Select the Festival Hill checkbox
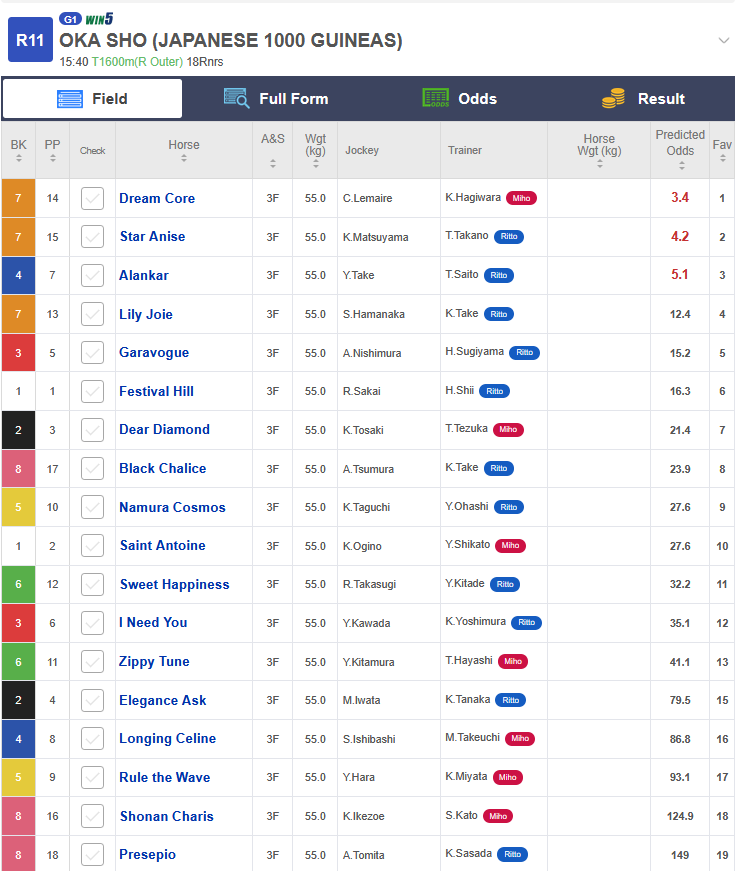The image size is (744, 871). 92,392
